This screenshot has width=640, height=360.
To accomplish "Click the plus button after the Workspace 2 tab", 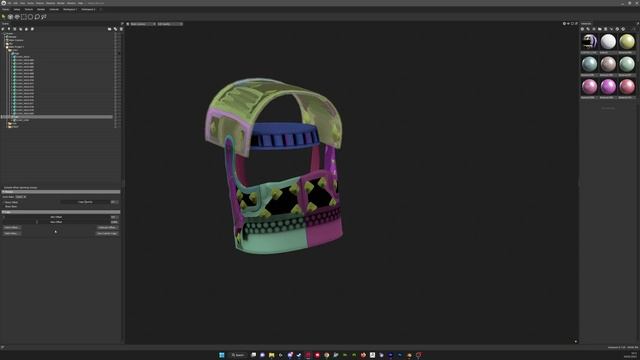I will point(101,9).
